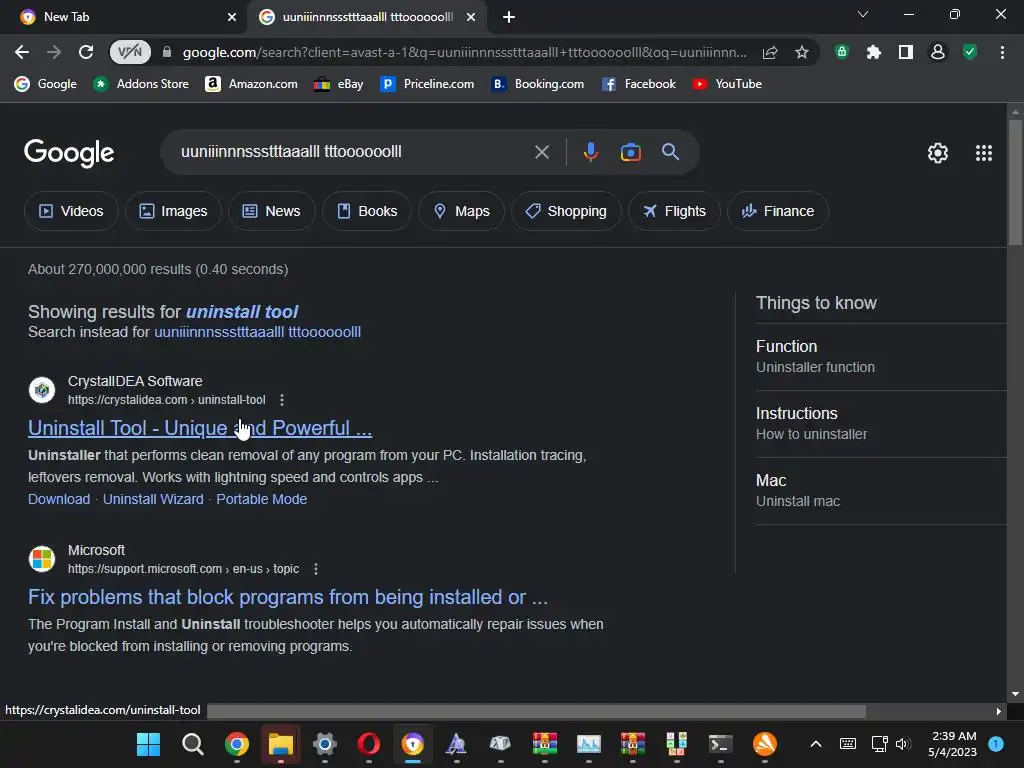Bookmark this page with the star icon

802,52
